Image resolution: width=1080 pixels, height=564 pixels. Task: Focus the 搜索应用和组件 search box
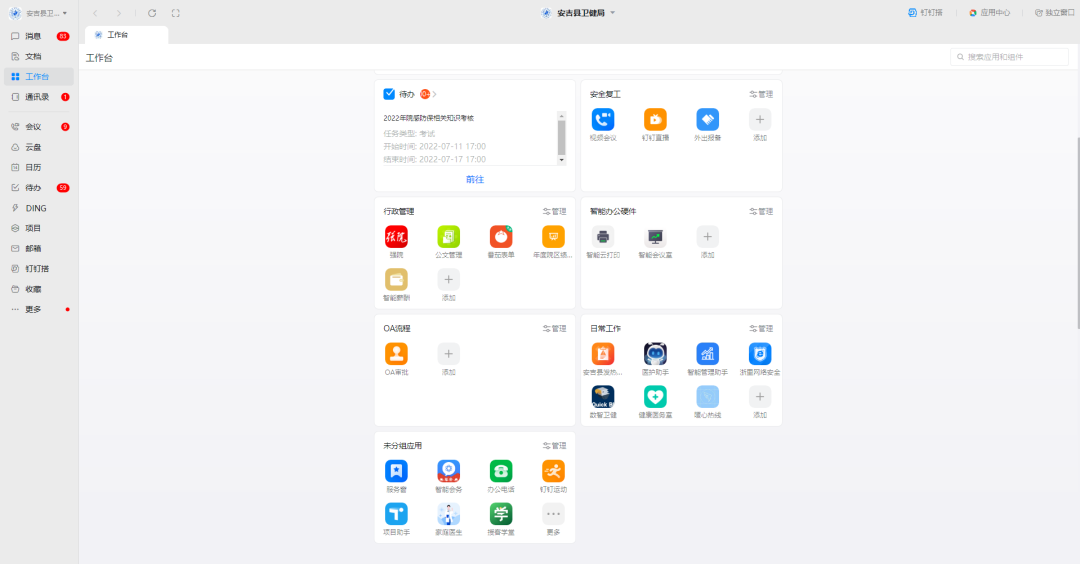(1014, 58)
